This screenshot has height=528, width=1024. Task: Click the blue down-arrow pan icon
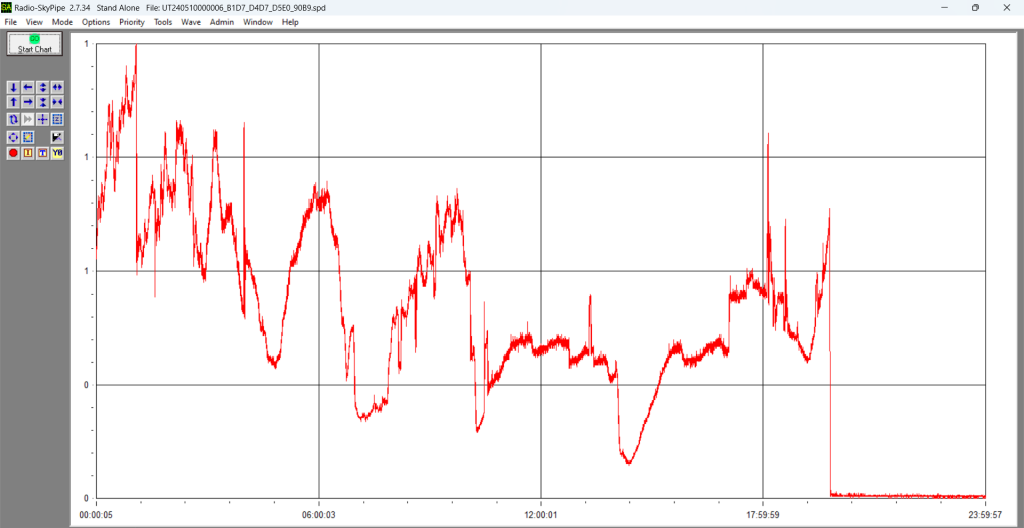pyautogui.click(x=14, y=87)
